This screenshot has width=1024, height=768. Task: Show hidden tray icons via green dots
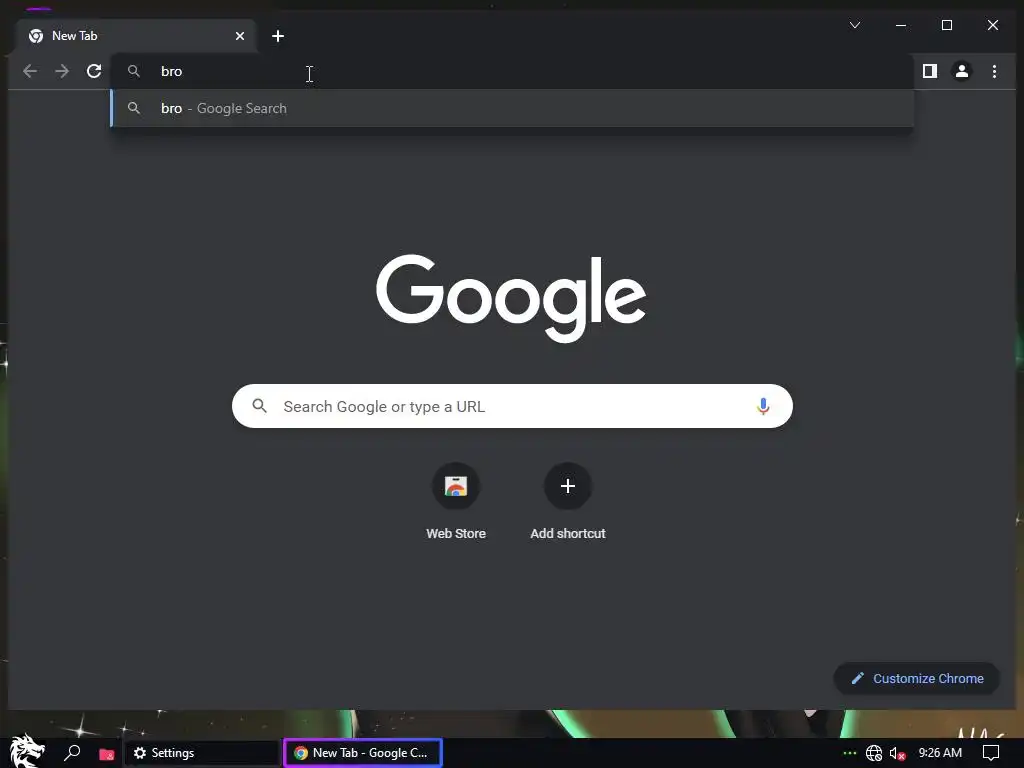(x=850, y=753)
